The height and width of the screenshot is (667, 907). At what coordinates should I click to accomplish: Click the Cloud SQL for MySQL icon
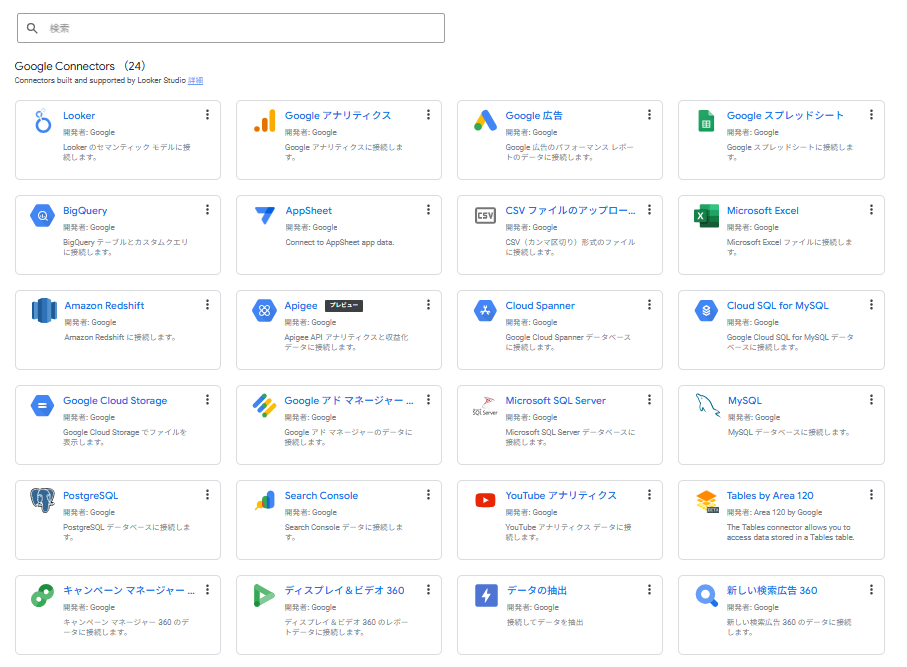click(706, 311)
